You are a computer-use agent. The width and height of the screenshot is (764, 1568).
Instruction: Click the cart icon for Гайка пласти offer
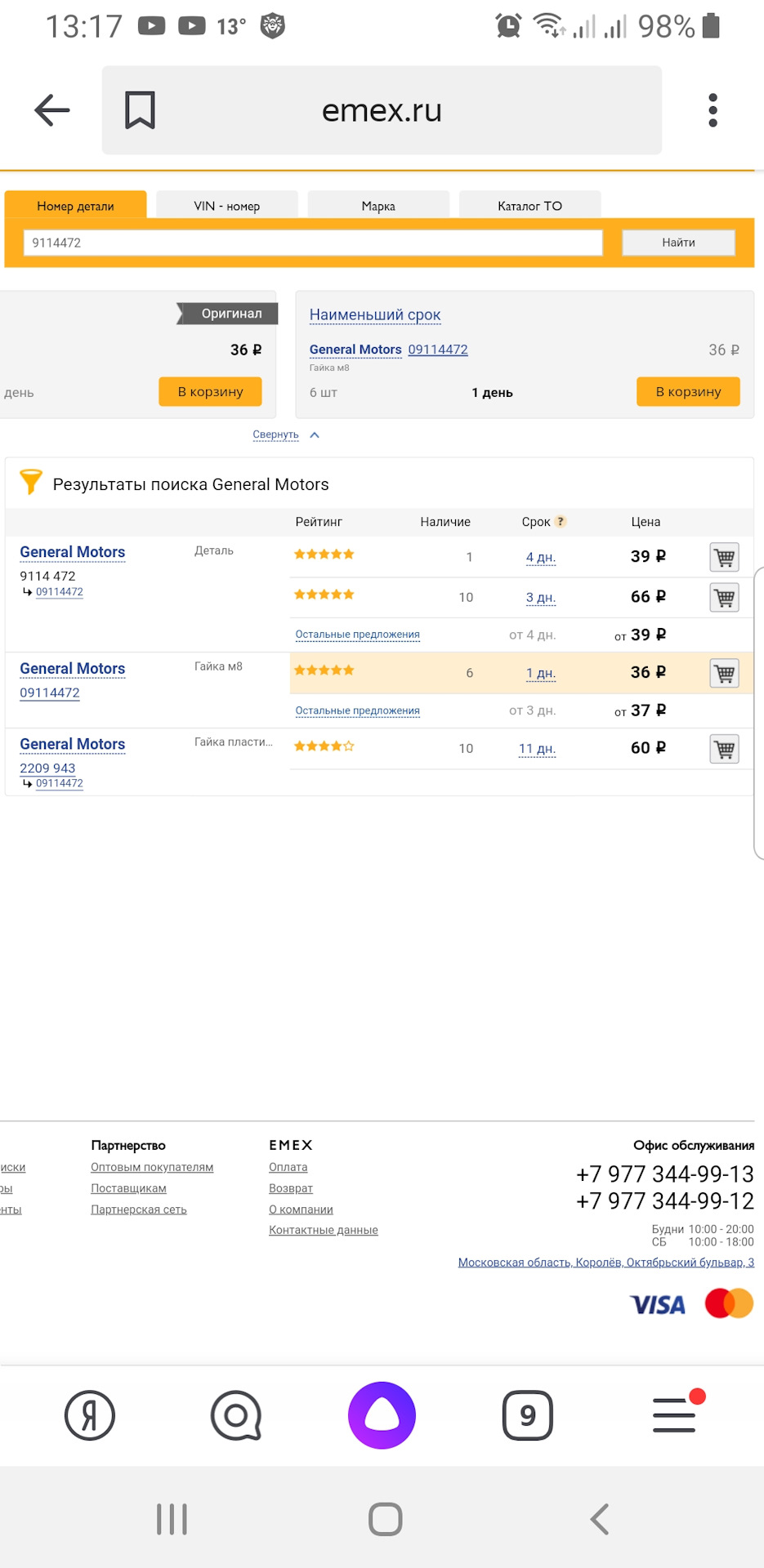723,748
